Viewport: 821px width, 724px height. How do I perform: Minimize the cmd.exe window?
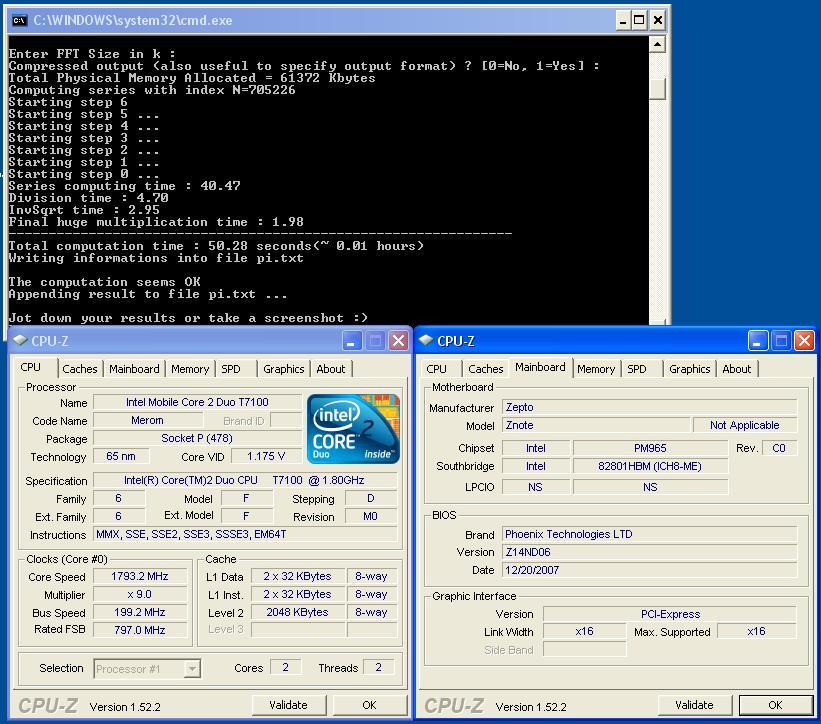click(x=623, y=20)
